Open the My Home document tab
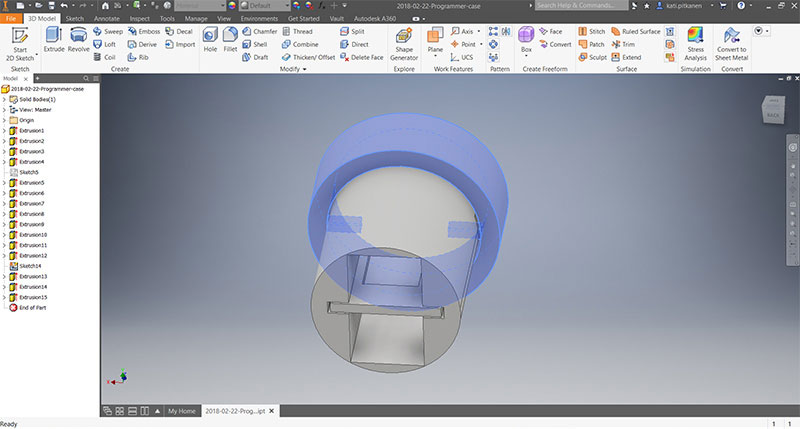Viewport: 800px width, 429px height. coord(182,411)
